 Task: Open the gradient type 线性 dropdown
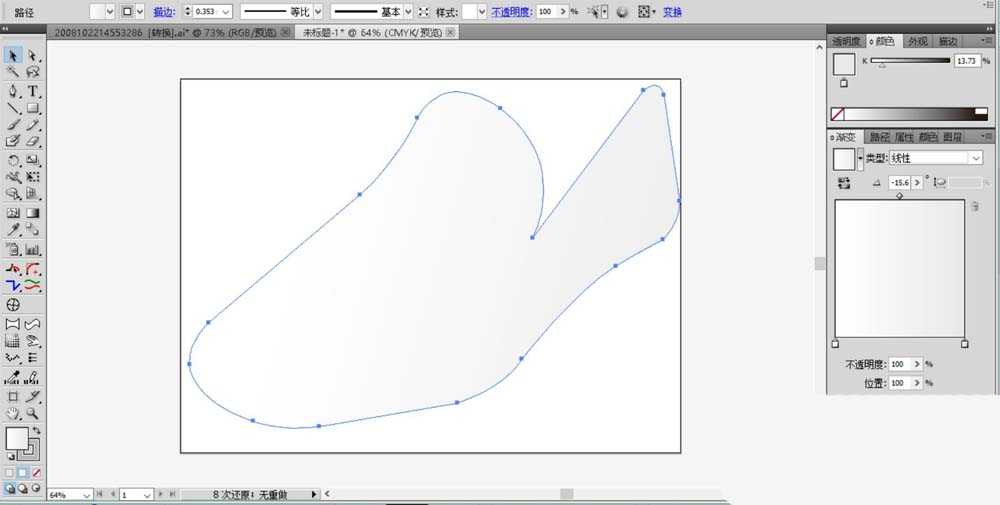click(x=936, y=157)
